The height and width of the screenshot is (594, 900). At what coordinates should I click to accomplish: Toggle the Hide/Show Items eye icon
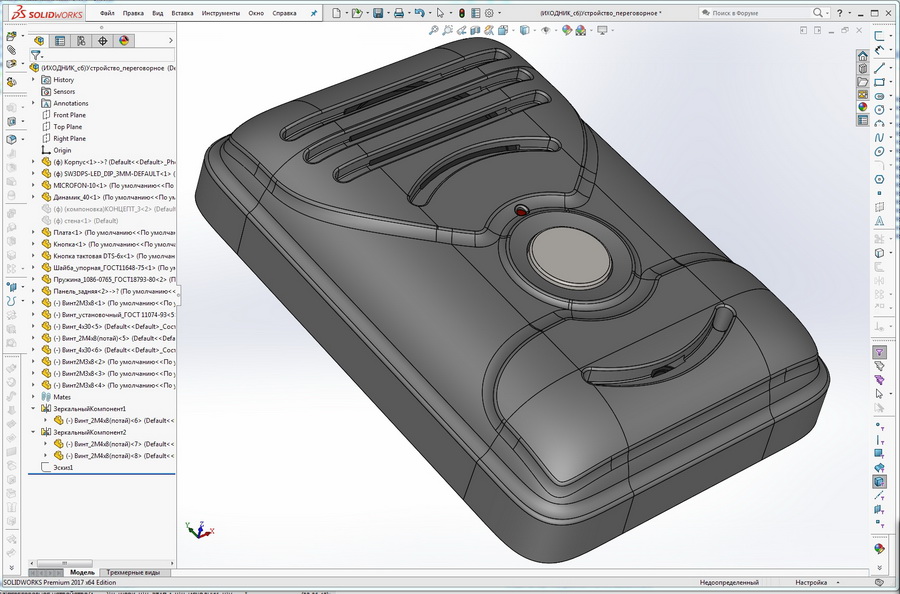pos(547,31)
